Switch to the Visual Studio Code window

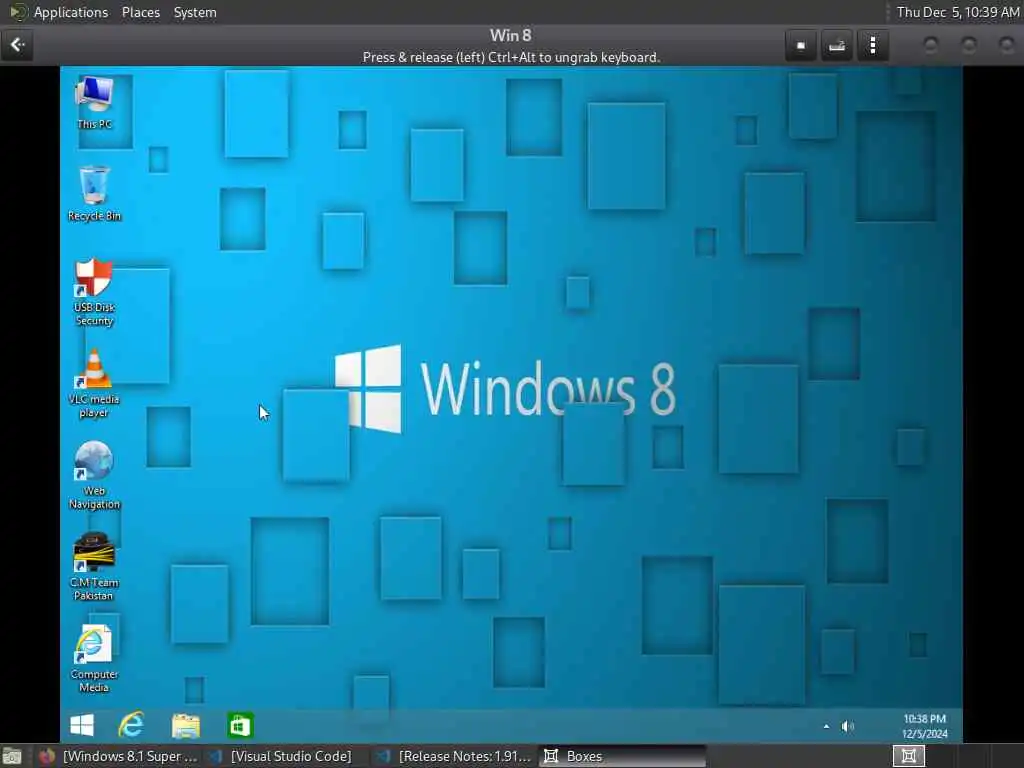point(282,756)
